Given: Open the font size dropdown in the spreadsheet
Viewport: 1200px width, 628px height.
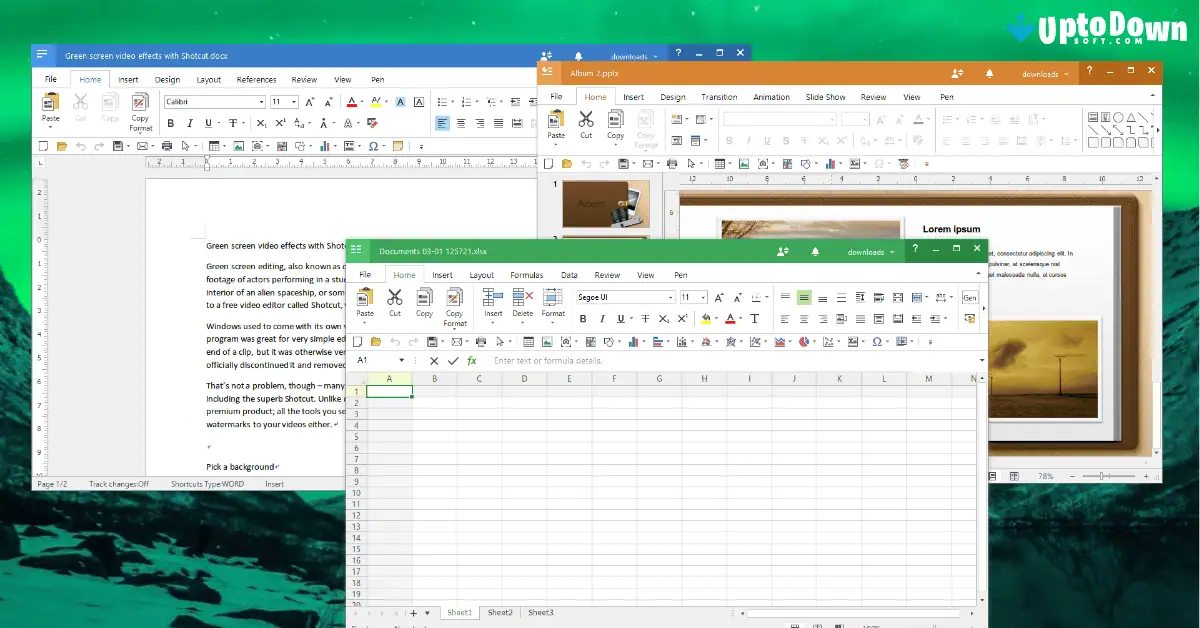Looking at the screenshot, I should coord(703,297).
